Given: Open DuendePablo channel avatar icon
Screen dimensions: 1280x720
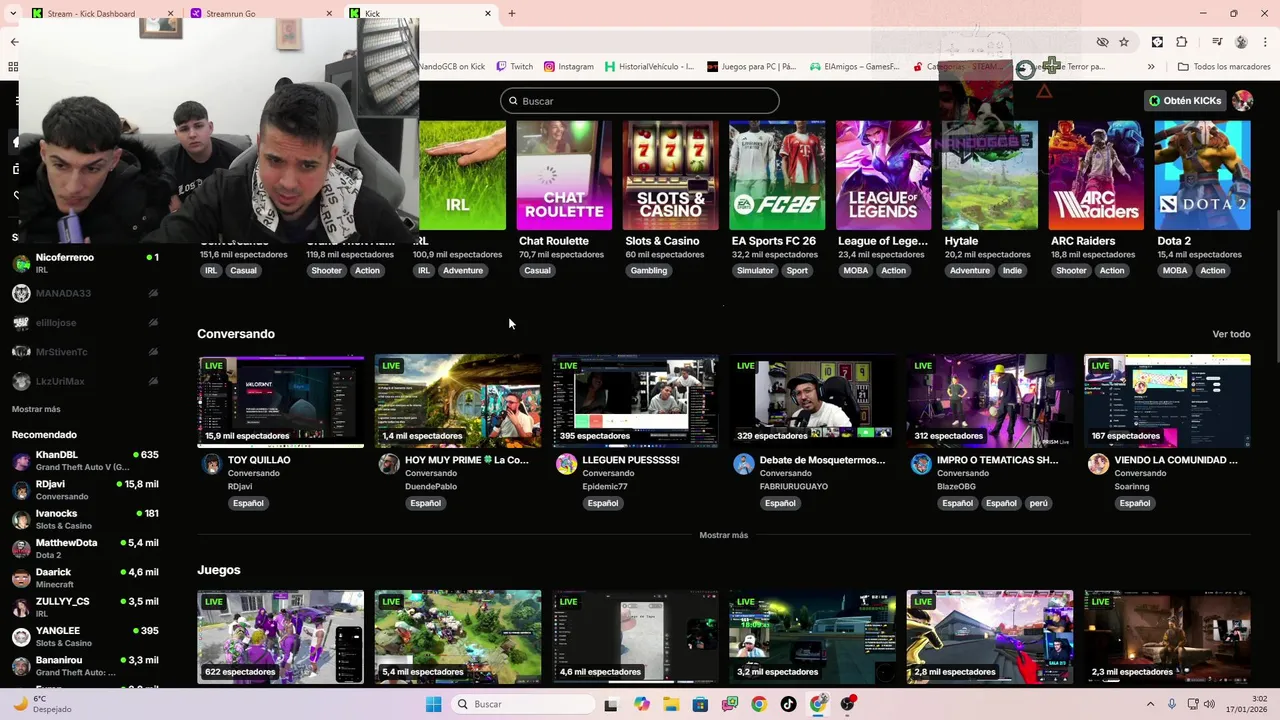Looking at the screenshot, I should coord(389,464).
